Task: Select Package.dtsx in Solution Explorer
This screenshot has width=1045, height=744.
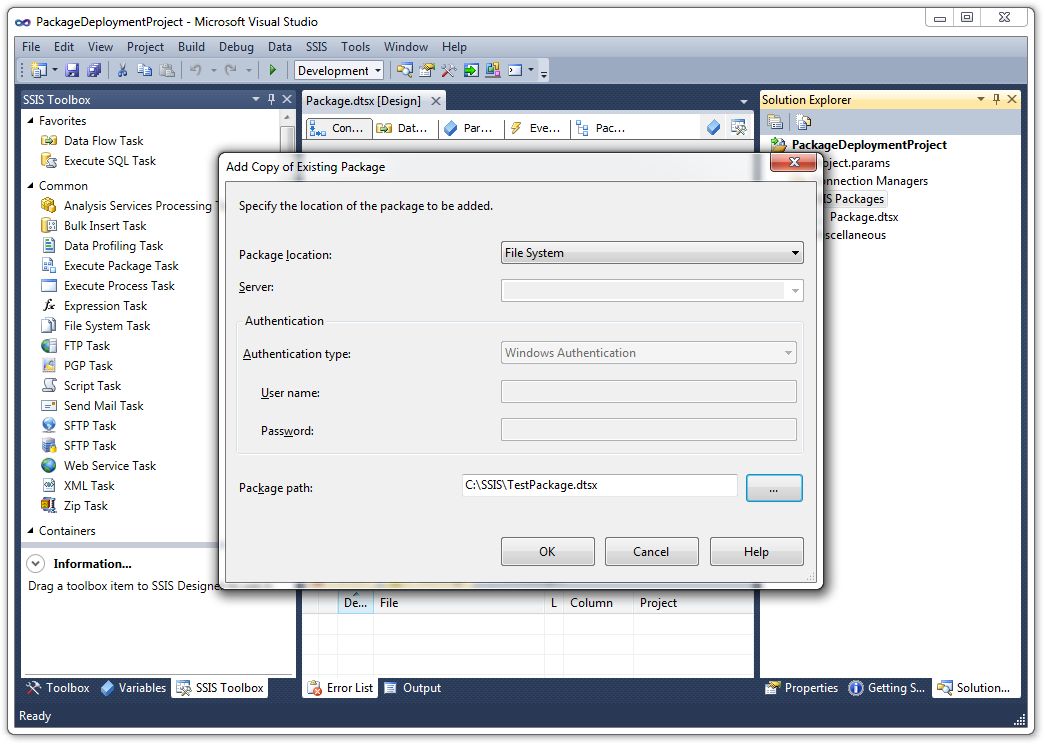Action: pyautogui.click(x=864, y=217)
